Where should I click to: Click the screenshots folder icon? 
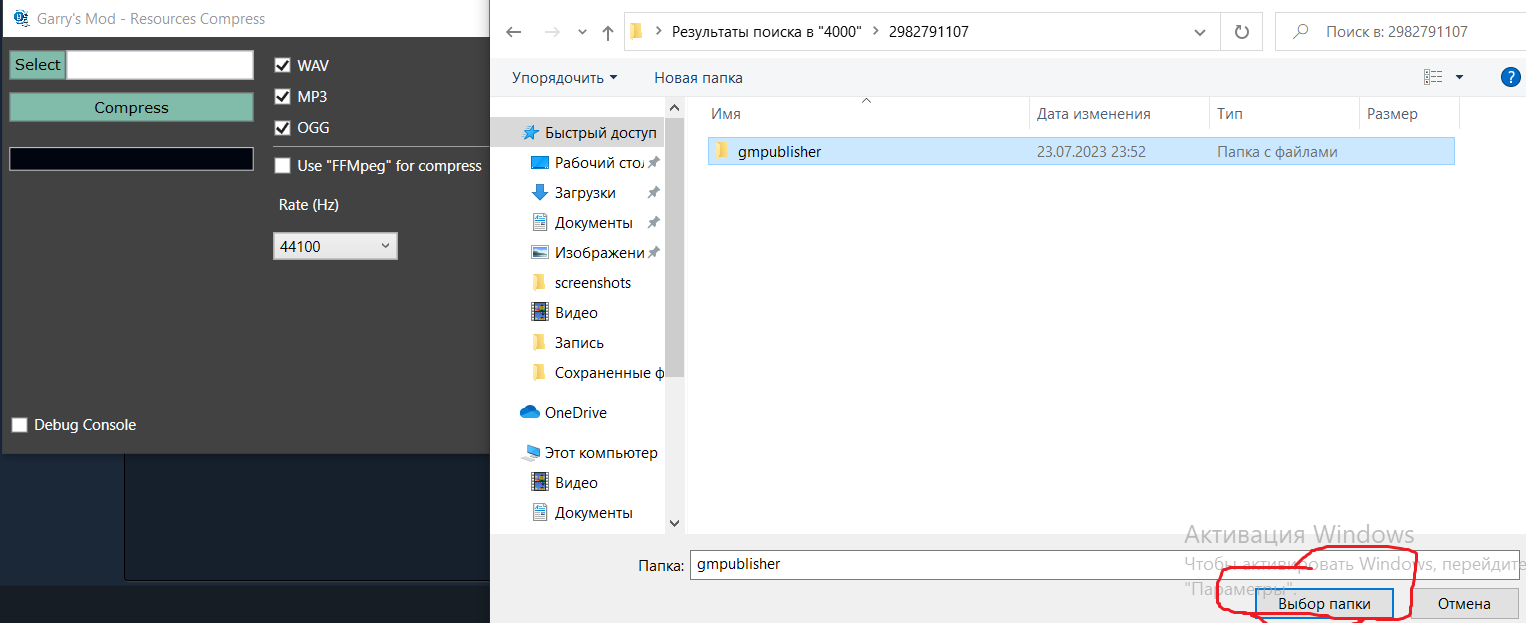[x=540, y=283]
